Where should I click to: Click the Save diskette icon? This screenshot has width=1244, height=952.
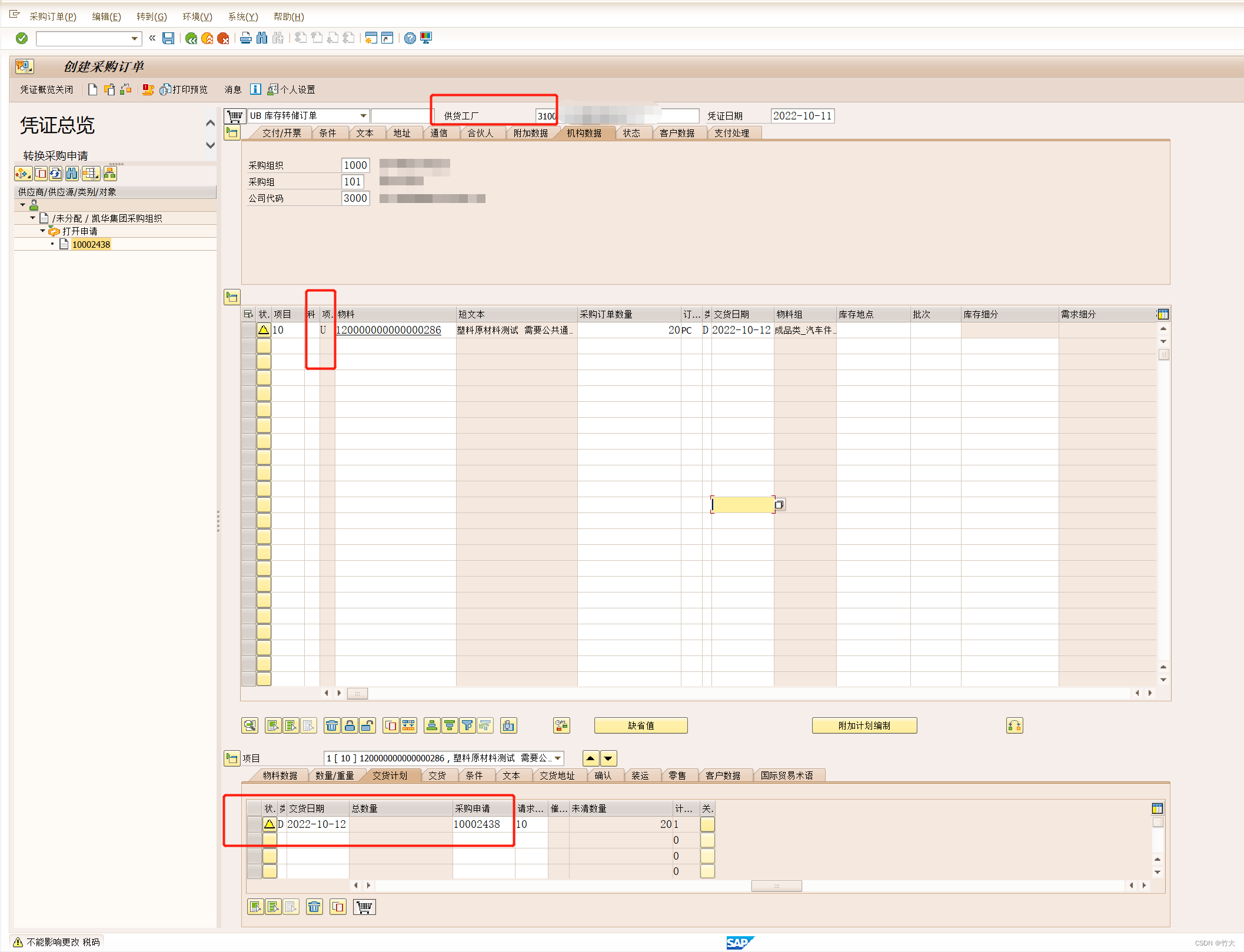[x=168, y=38]
